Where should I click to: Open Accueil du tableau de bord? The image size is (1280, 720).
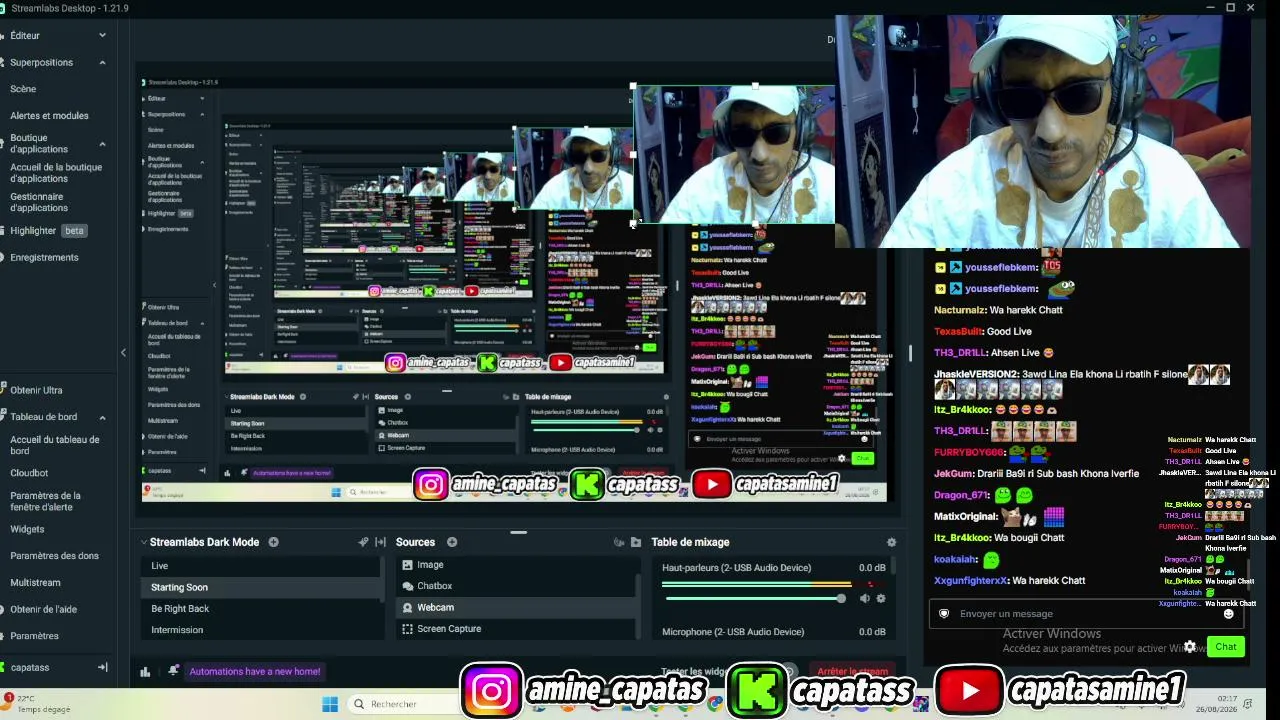[x=55, y=445]
